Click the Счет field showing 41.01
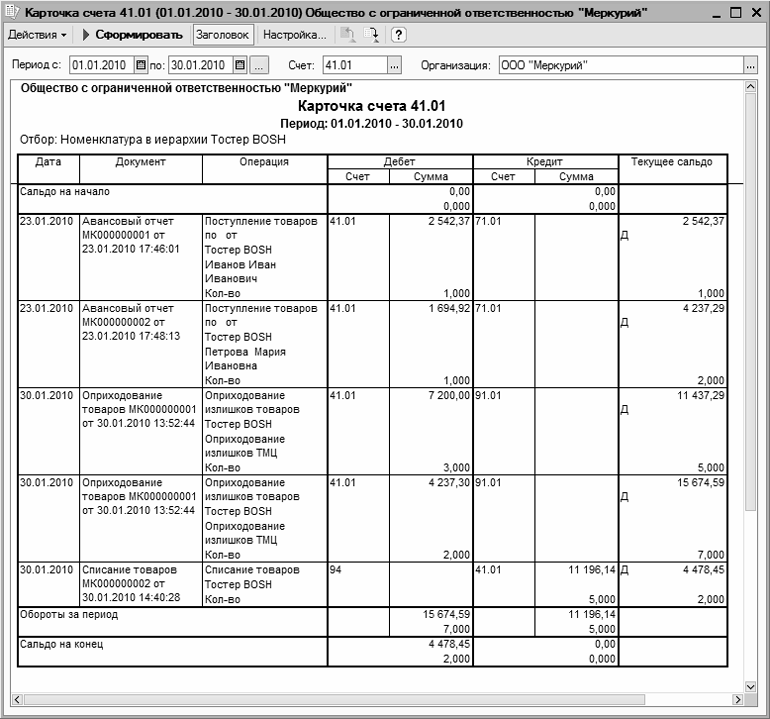This screenshot has height=719, width=770. tap(355, 65)
